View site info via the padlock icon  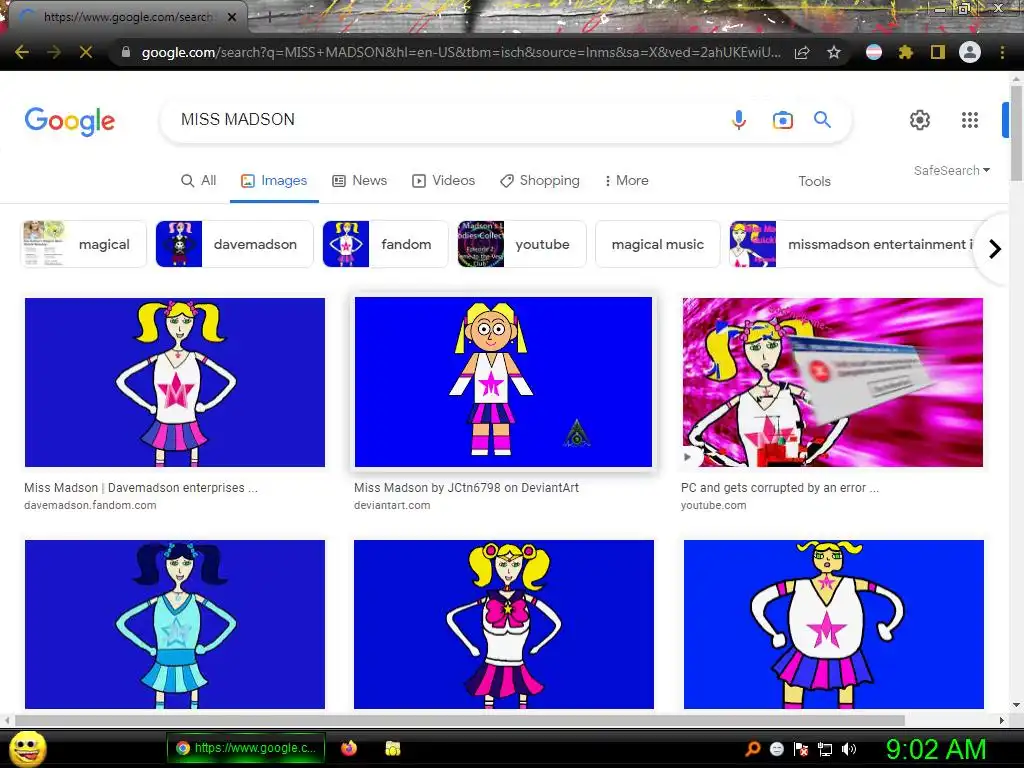126,52
